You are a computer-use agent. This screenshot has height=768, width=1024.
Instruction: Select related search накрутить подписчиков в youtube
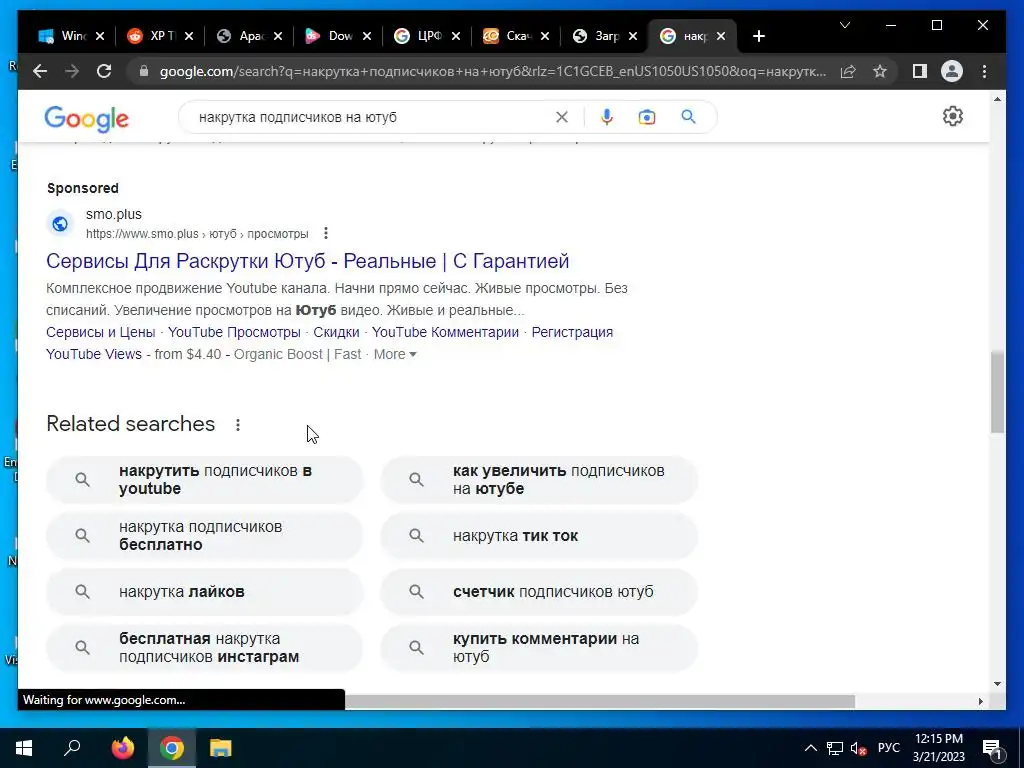coord(204,479)
